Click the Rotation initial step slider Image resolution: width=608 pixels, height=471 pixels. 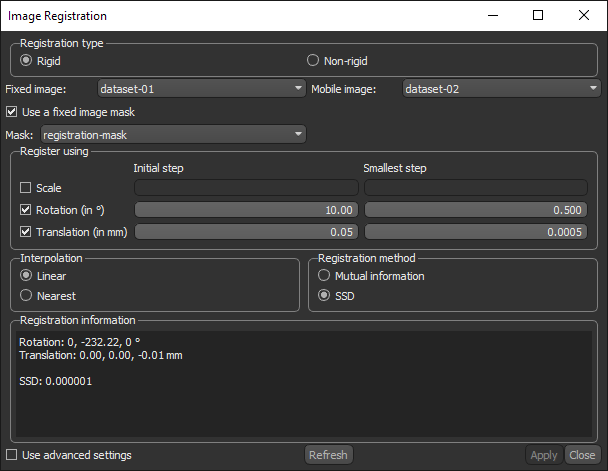246,210
